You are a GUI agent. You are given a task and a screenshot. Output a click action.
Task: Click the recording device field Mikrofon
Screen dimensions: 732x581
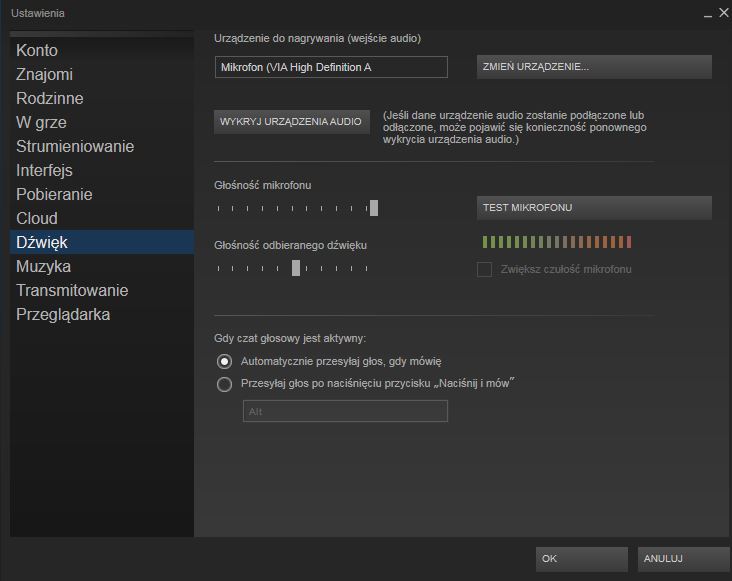[331, 67]
